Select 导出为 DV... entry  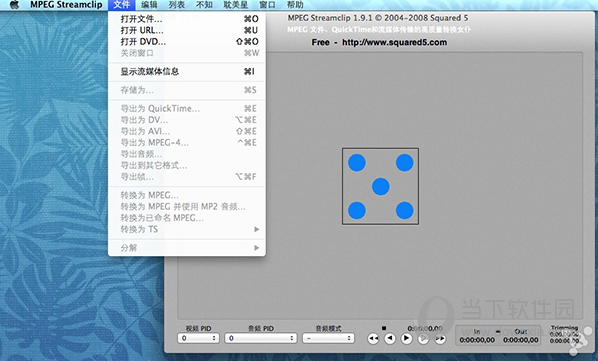coord(187,120)
